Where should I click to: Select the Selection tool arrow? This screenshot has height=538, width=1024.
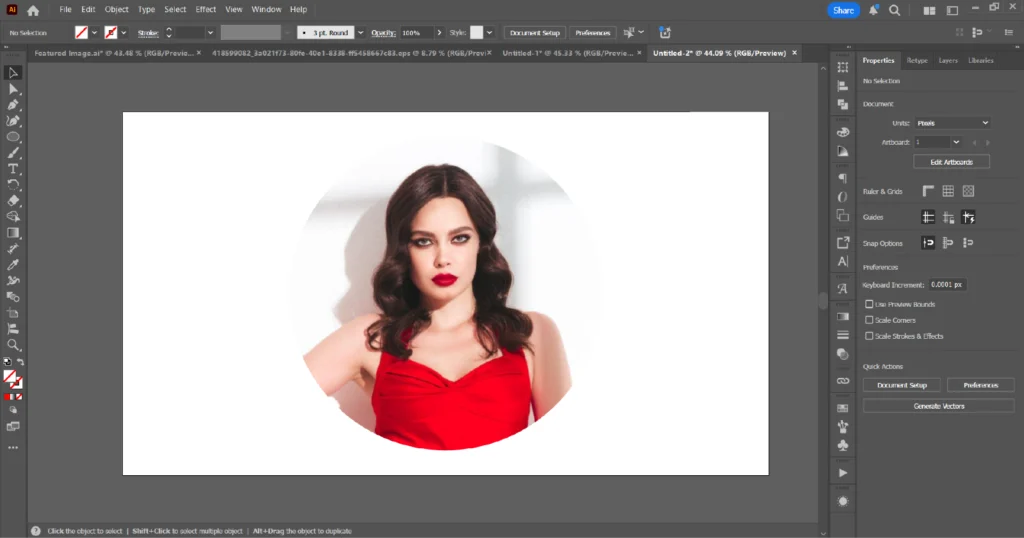(x=12, y=72)
